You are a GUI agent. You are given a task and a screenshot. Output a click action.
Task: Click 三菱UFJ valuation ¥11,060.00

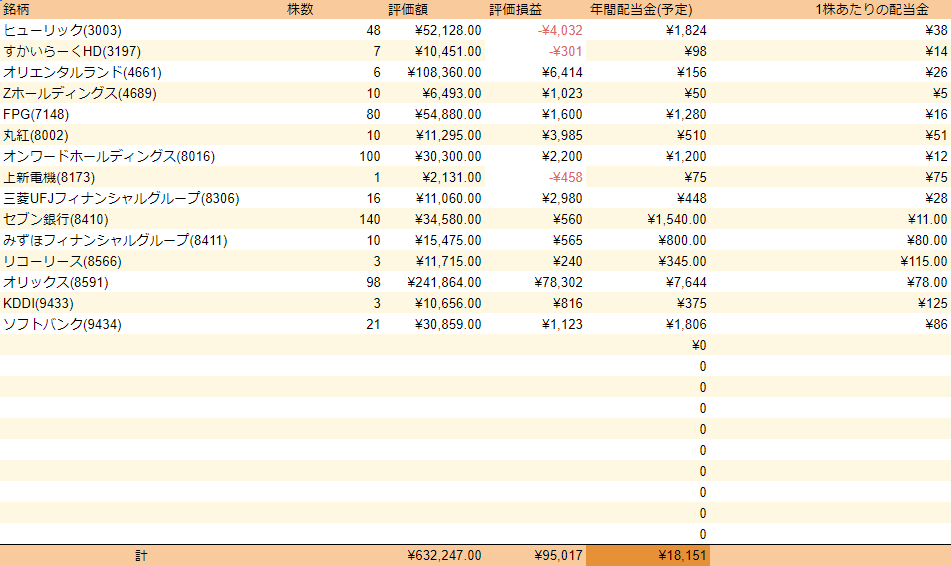click(x=448, y=198)
